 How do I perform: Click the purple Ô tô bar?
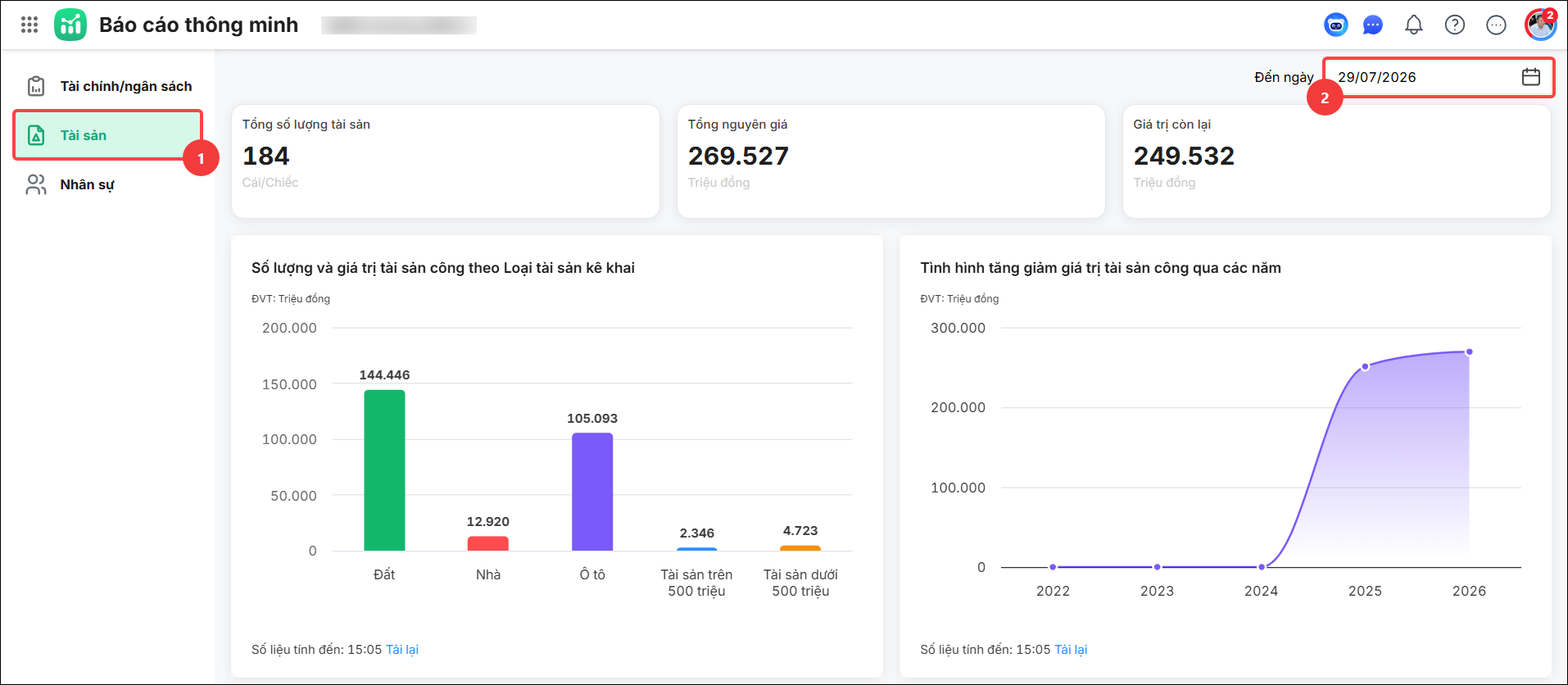[x=592, y=492]
